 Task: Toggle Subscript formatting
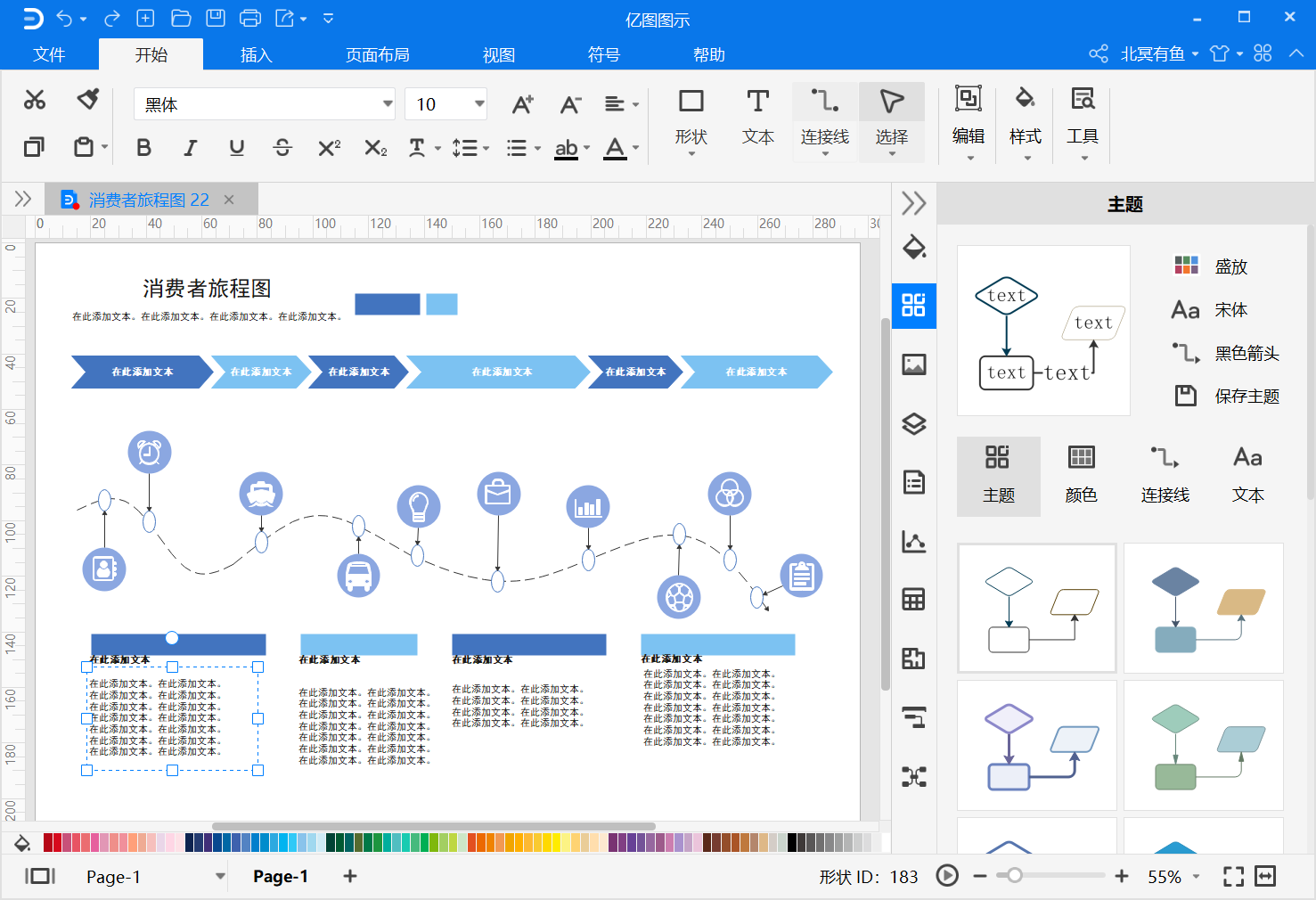(x=375, y=148)
